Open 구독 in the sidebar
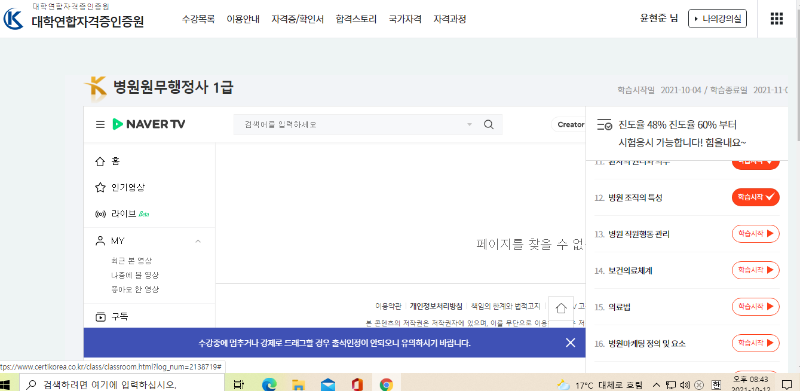Viewport: 800px width, 391px height. pos(112,317)
